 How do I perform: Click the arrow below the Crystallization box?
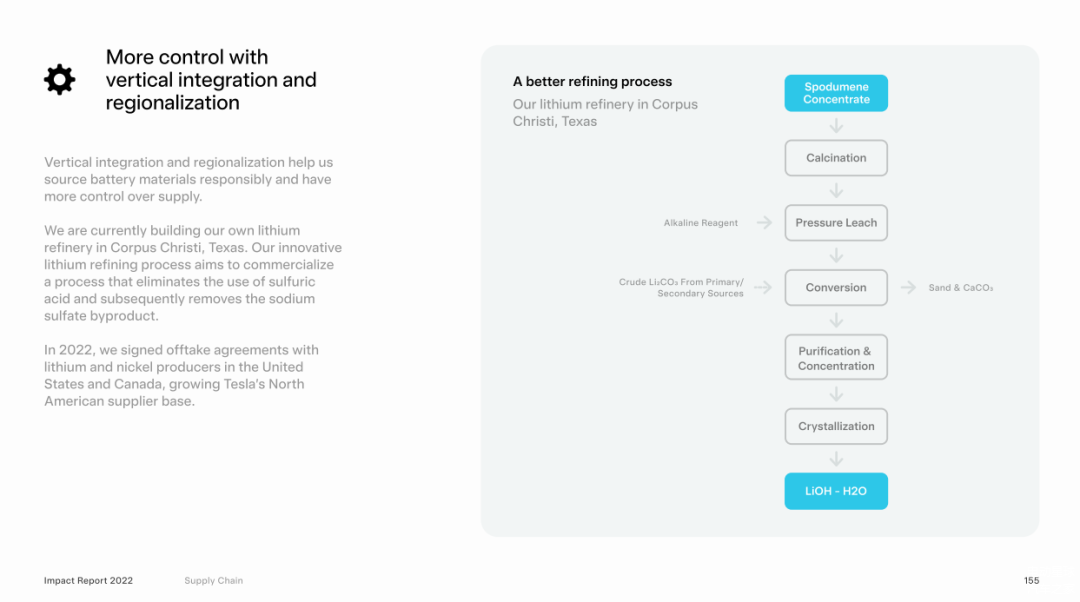(x=836, y=459)
